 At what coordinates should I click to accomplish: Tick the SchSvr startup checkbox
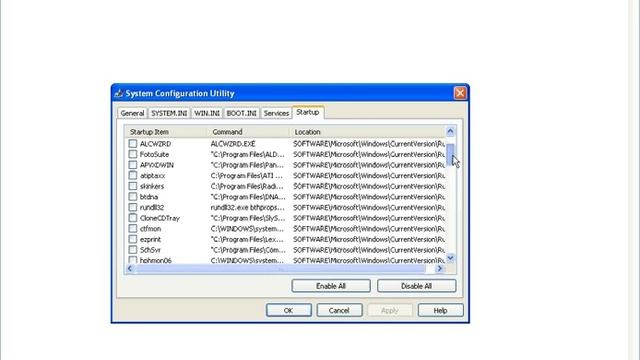click(133, 250)
